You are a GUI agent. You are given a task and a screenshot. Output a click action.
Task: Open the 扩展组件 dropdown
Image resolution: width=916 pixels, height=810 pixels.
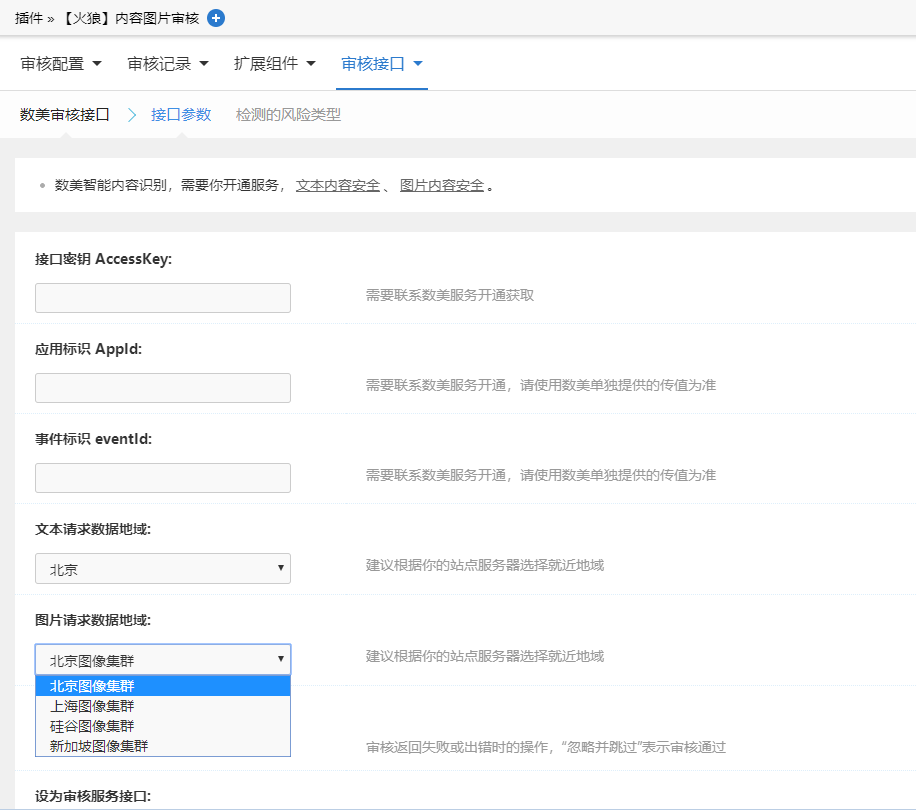[276, 62]
